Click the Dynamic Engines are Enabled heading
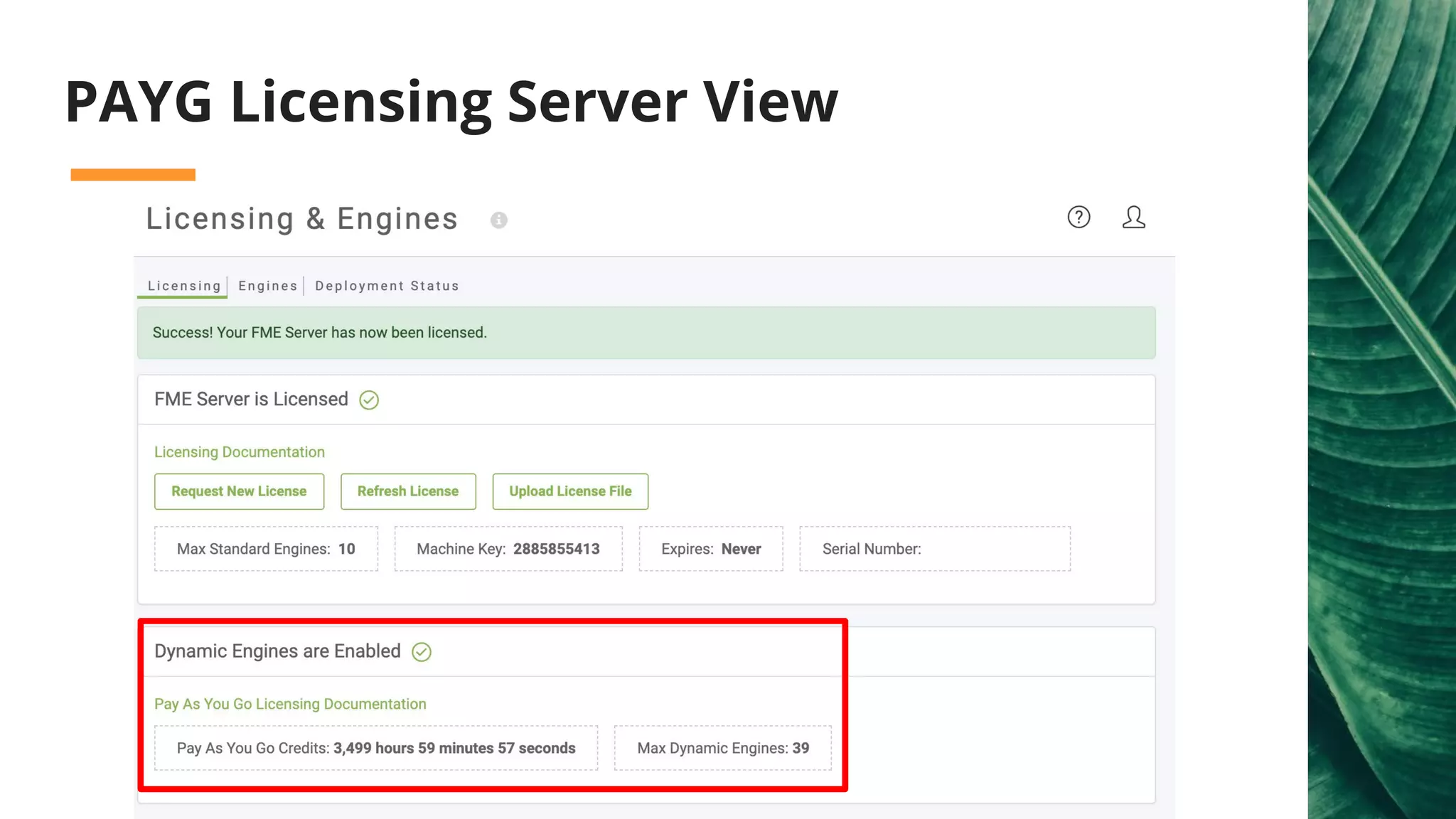This screenshot has height=819, width=1456. [277, 651]
